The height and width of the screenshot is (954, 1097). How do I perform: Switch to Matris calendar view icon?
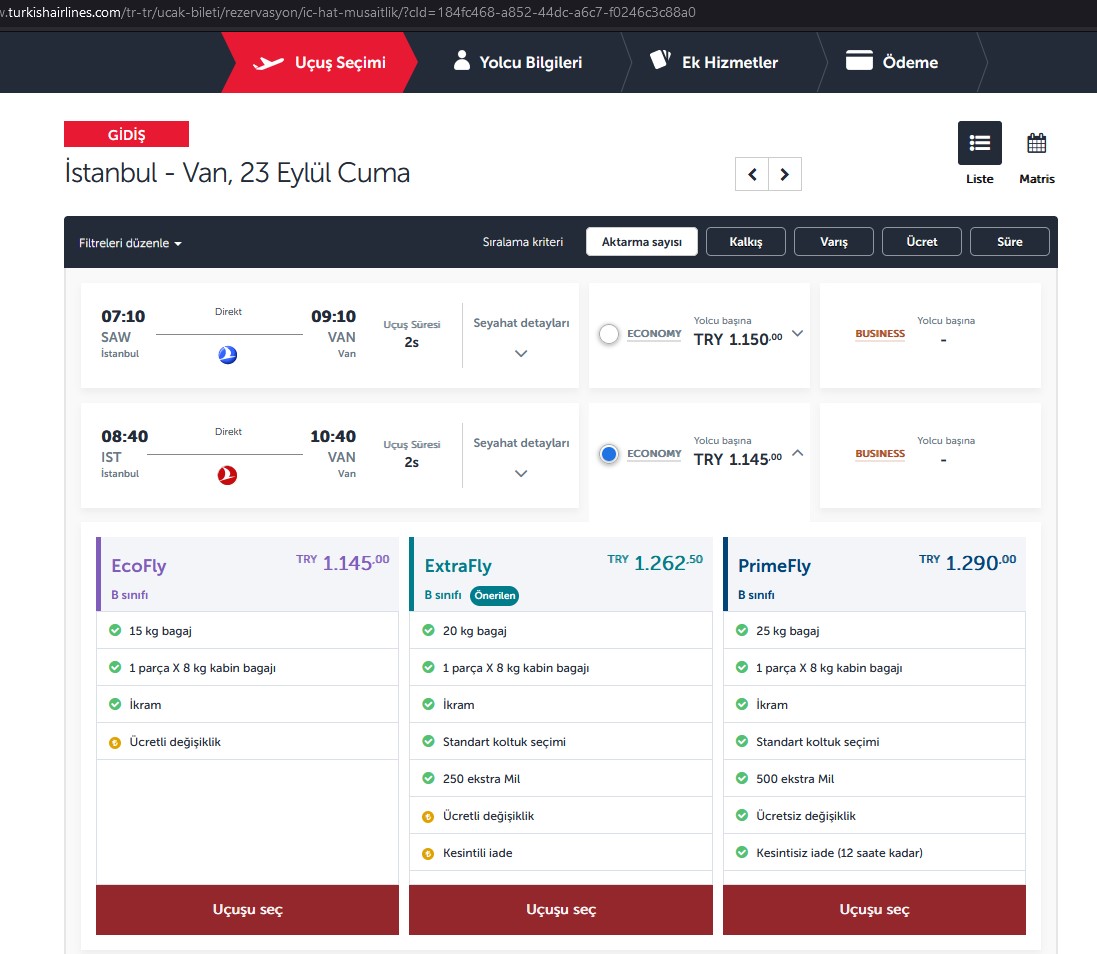1037,143
